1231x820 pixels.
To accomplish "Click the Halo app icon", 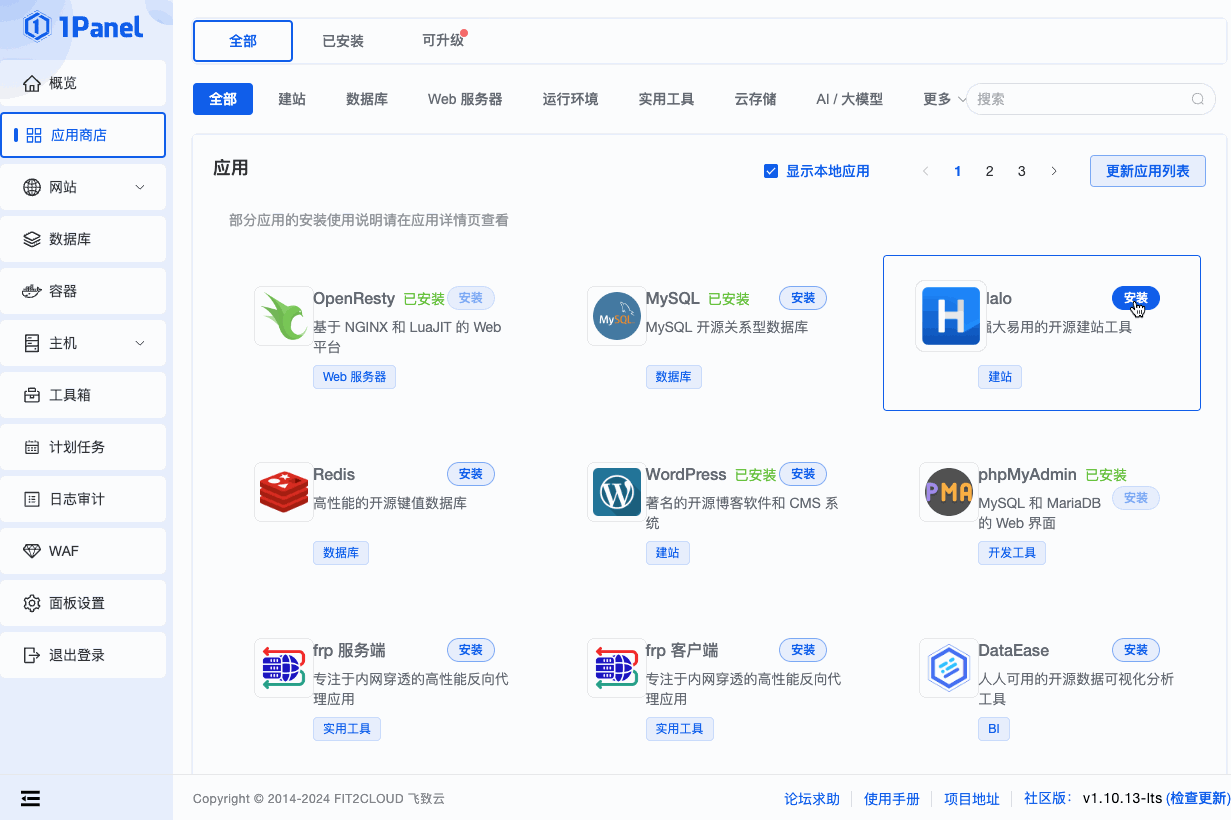I will [x=951, y=316].
